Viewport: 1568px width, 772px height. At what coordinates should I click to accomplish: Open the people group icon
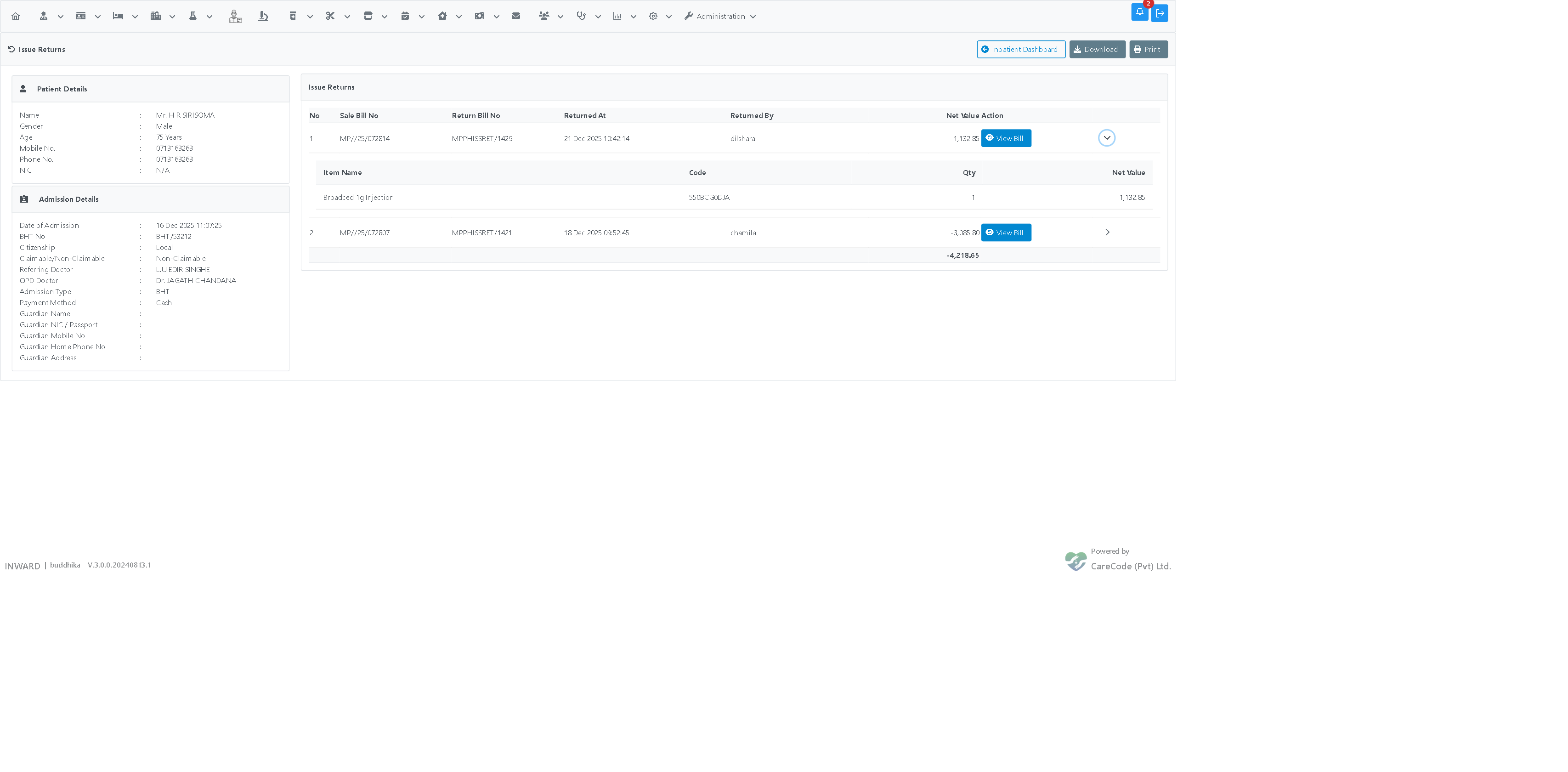[x=544, y=17]
